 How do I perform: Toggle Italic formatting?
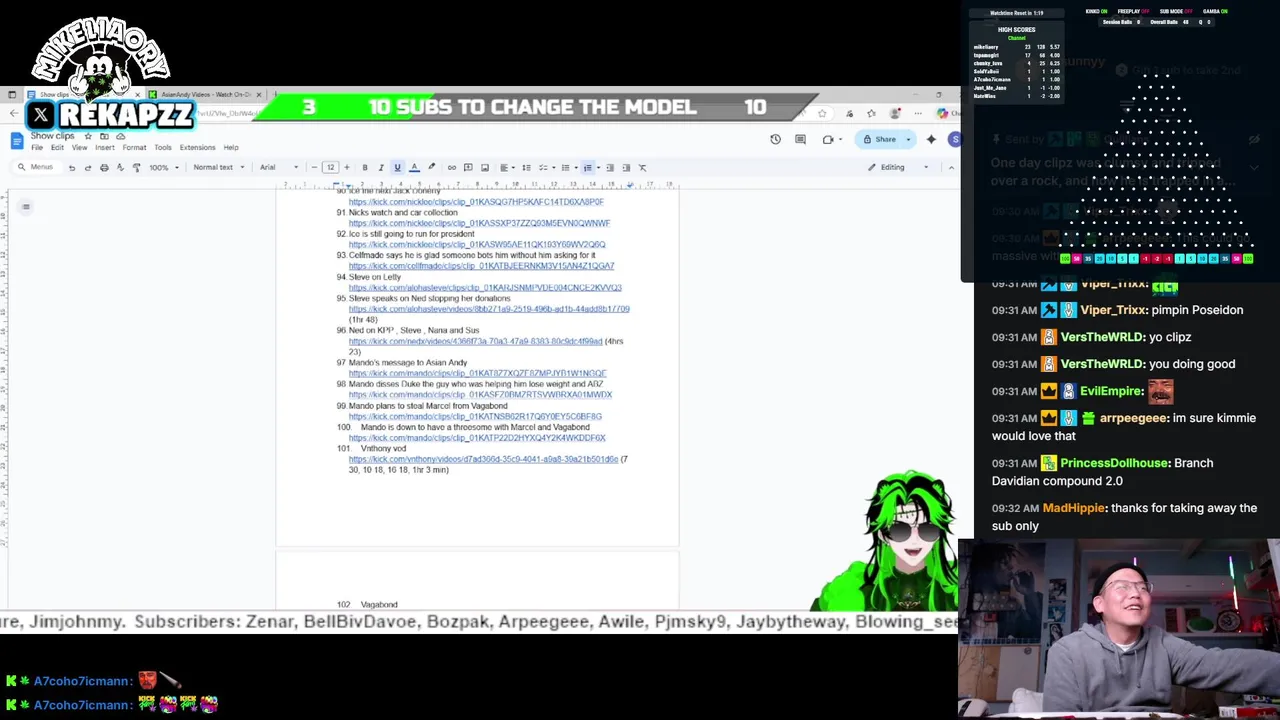(380, 168)
